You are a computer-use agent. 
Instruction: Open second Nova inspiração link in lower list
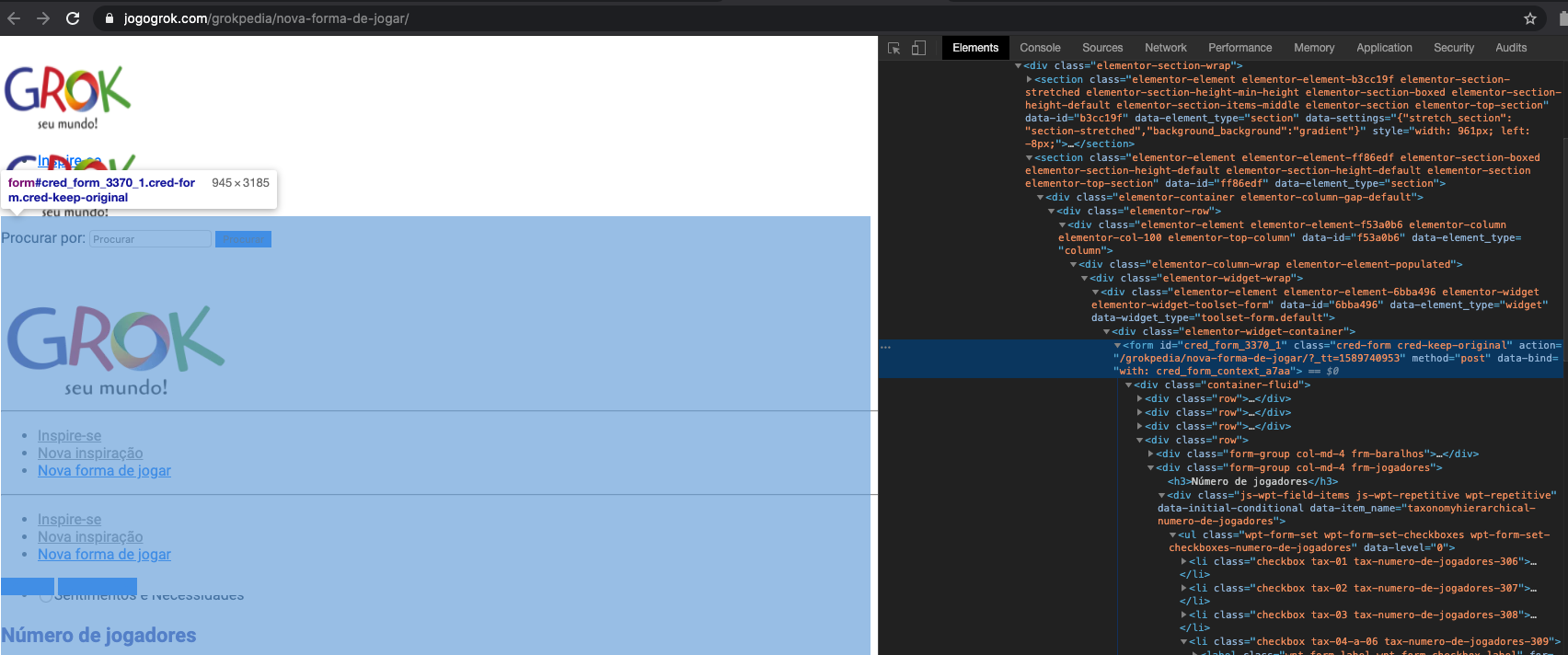tap(90, 537)
